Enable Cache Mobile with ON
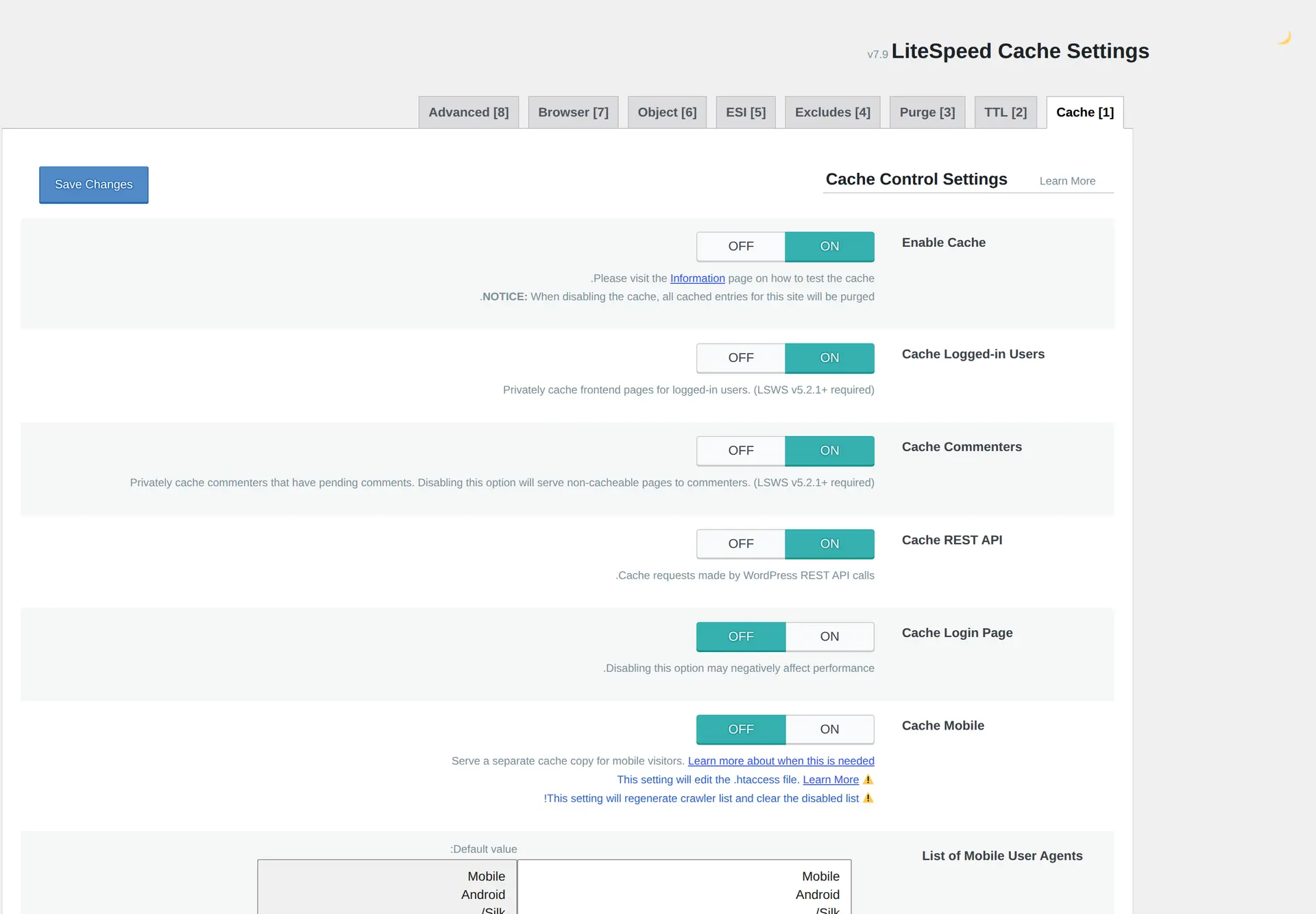 click(x=829, y=730)
